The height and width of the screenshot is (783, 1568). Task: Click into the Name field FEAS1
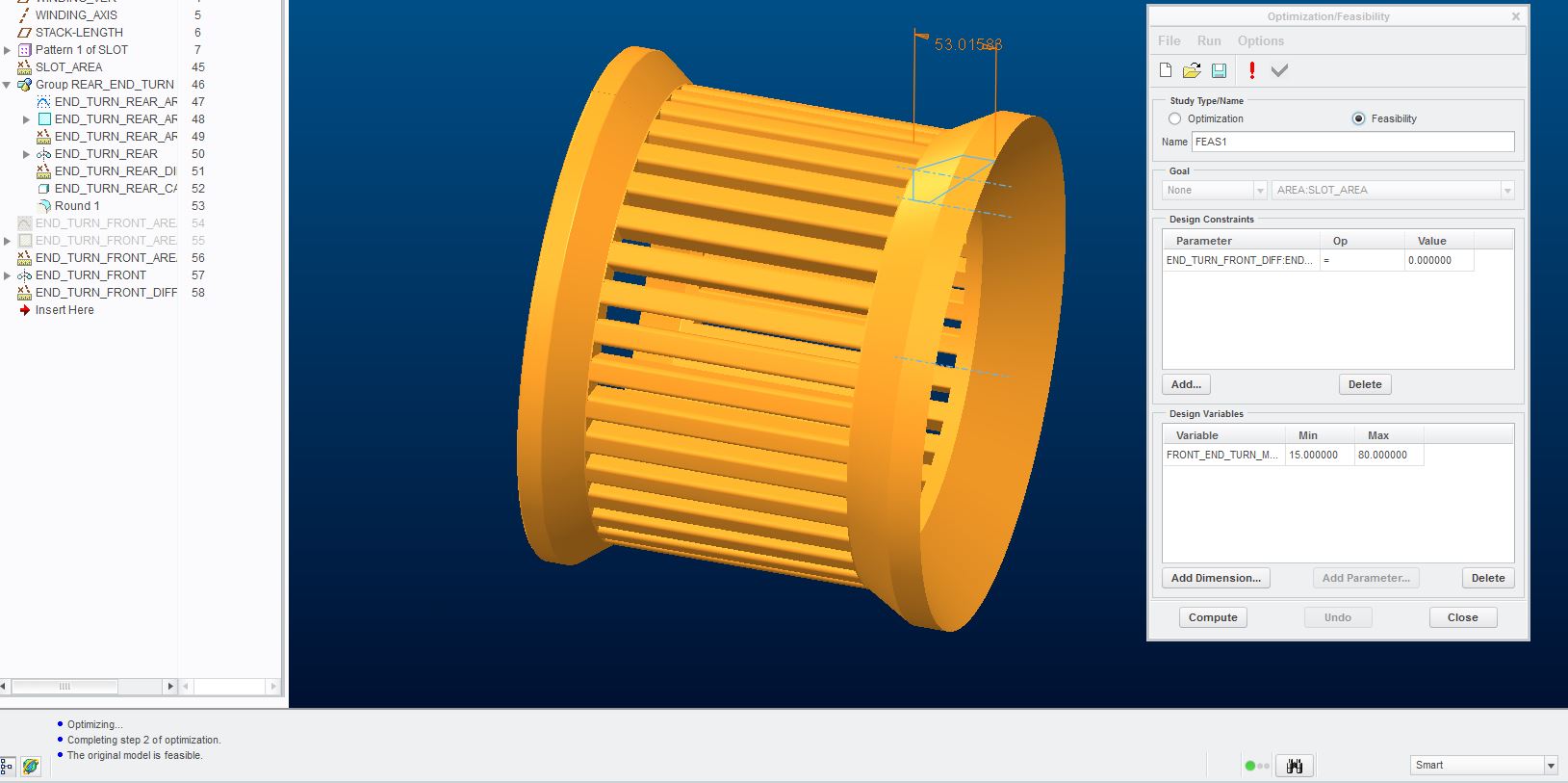1352,142
